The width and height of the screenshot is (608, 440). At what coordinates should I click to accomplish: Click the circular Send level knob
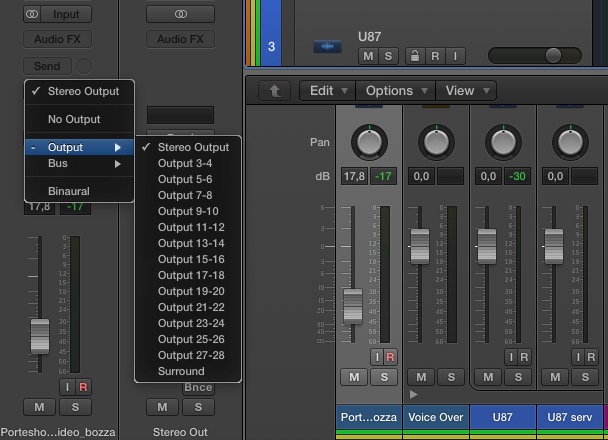click(84, 66)
